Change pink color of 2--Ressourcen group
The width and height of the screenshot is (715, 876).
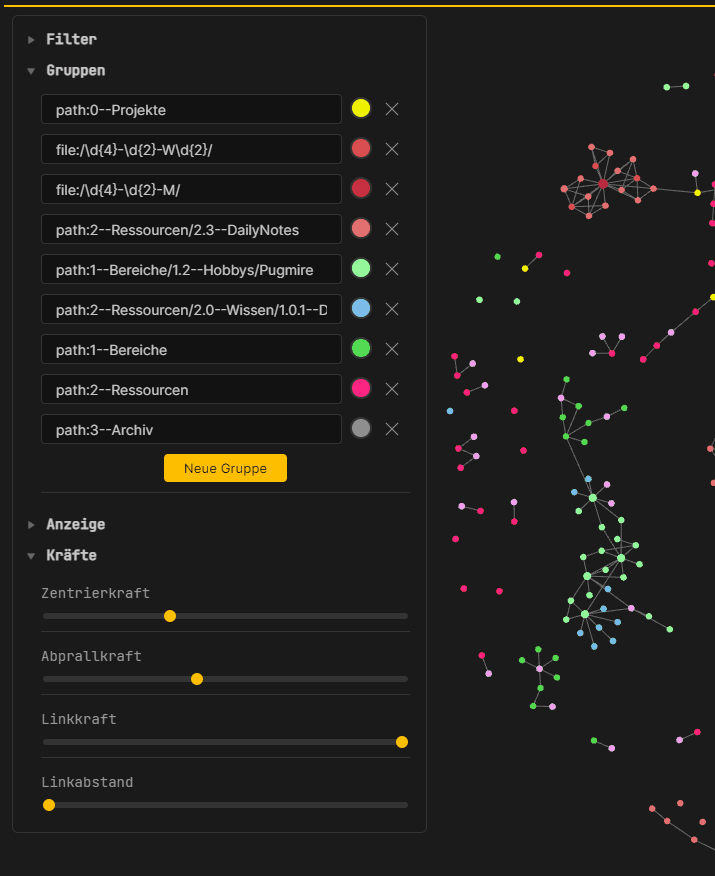tap(361, 388)
